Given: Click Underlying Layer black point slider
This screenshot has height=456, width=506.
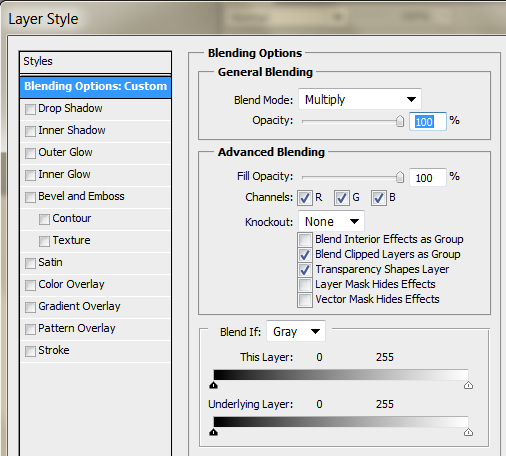Looking at the screenshot, I should [x=214, y=433].
